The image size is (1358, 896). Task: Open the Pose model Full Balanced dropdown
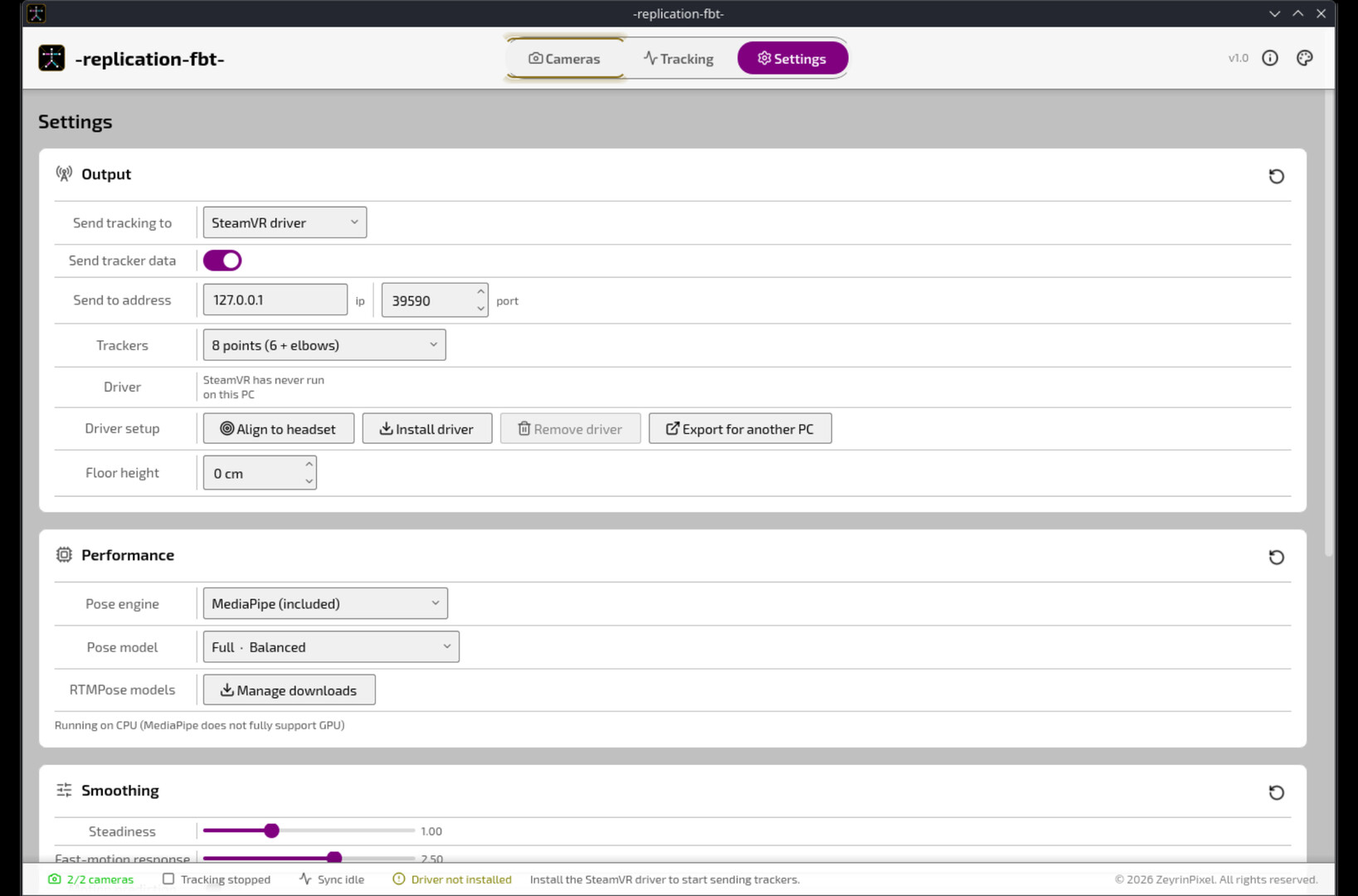[x=331, y=647]
